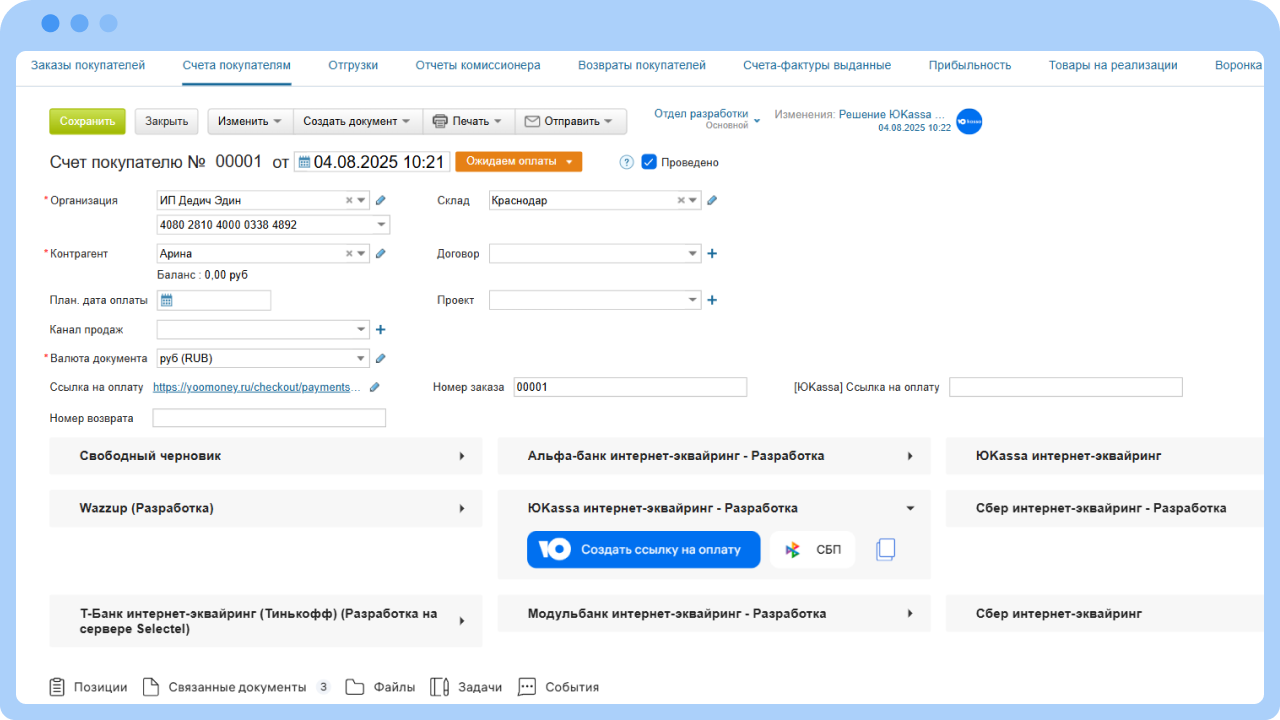Viewport: 1280px width, 720px height.
Task: Toggle the Проведено checkbox
Action: (x=649, y=162)
